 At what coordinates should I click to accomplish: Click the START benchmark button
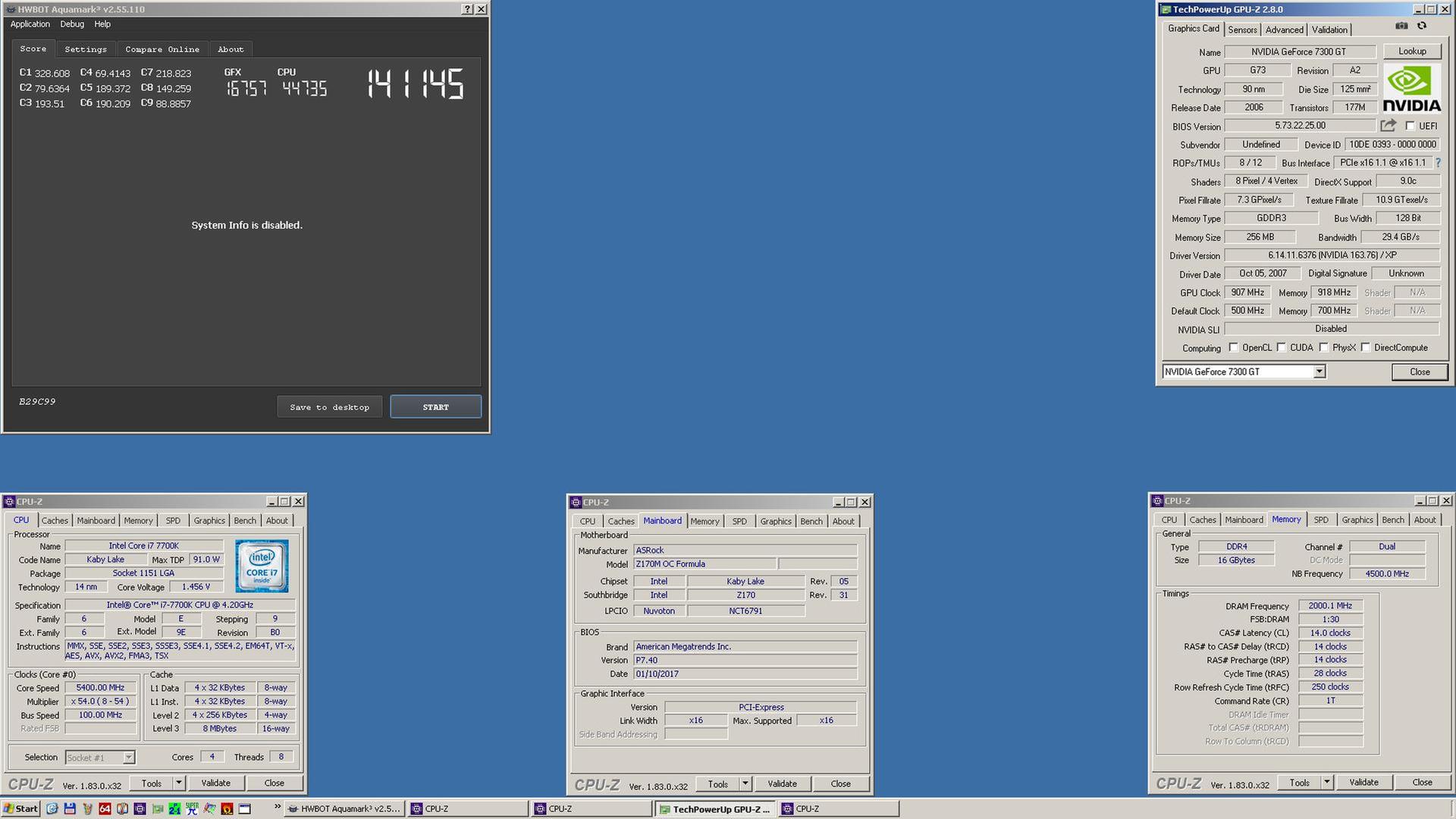tap(436, 407)
